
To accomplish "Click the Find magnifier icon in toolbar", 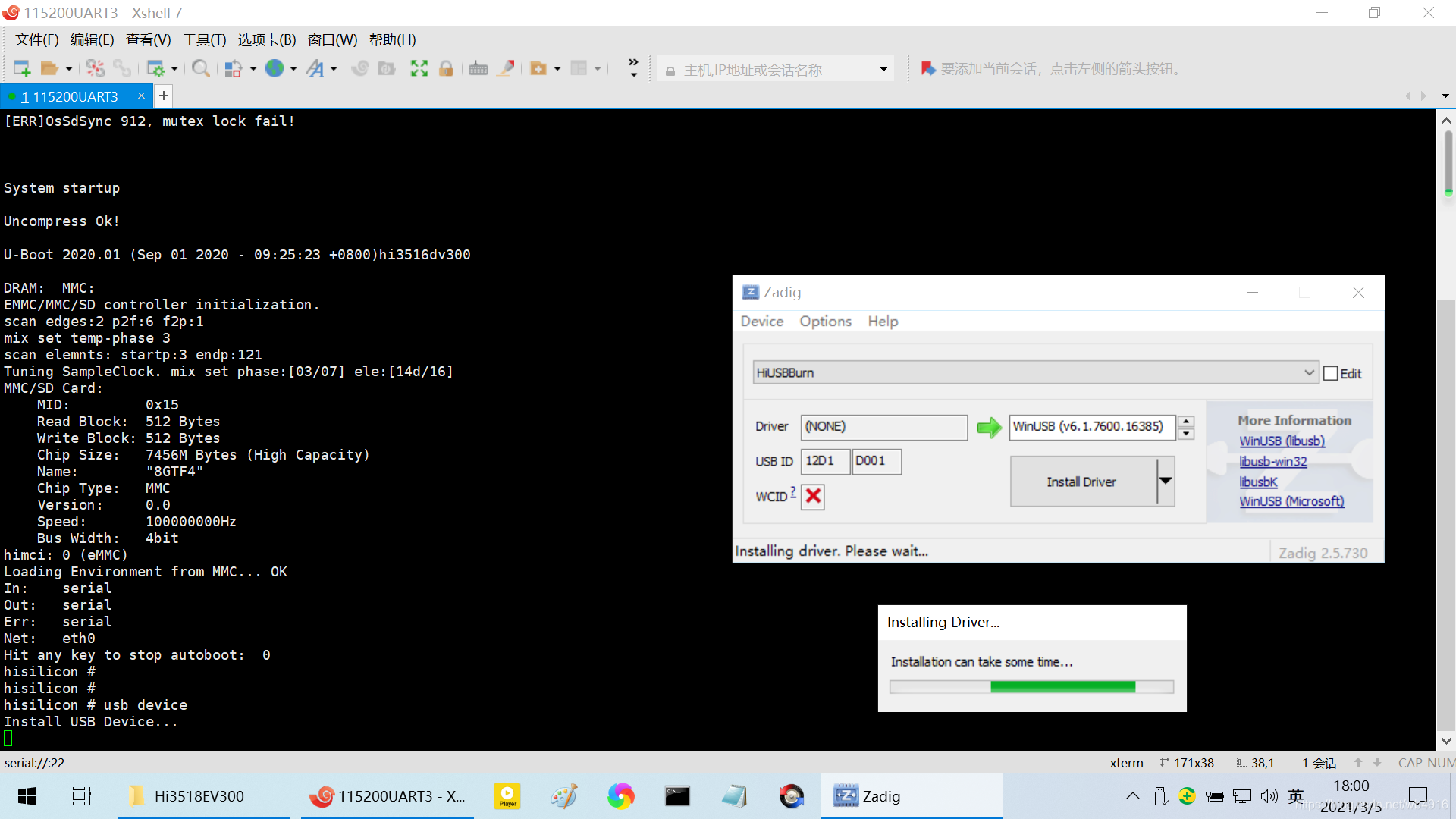I will (200, 69).
